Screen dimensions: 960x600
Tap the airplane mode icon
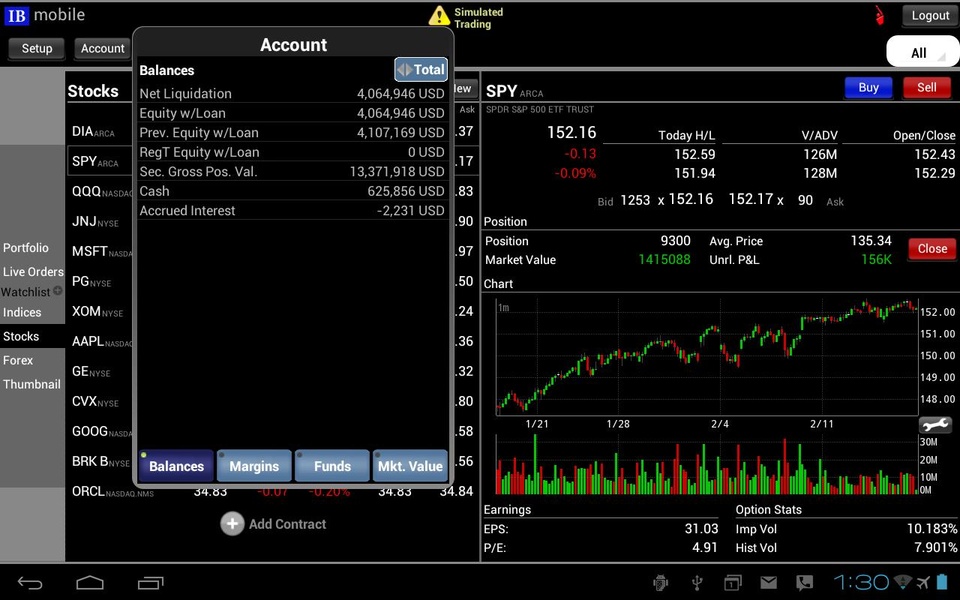[923, 582]
